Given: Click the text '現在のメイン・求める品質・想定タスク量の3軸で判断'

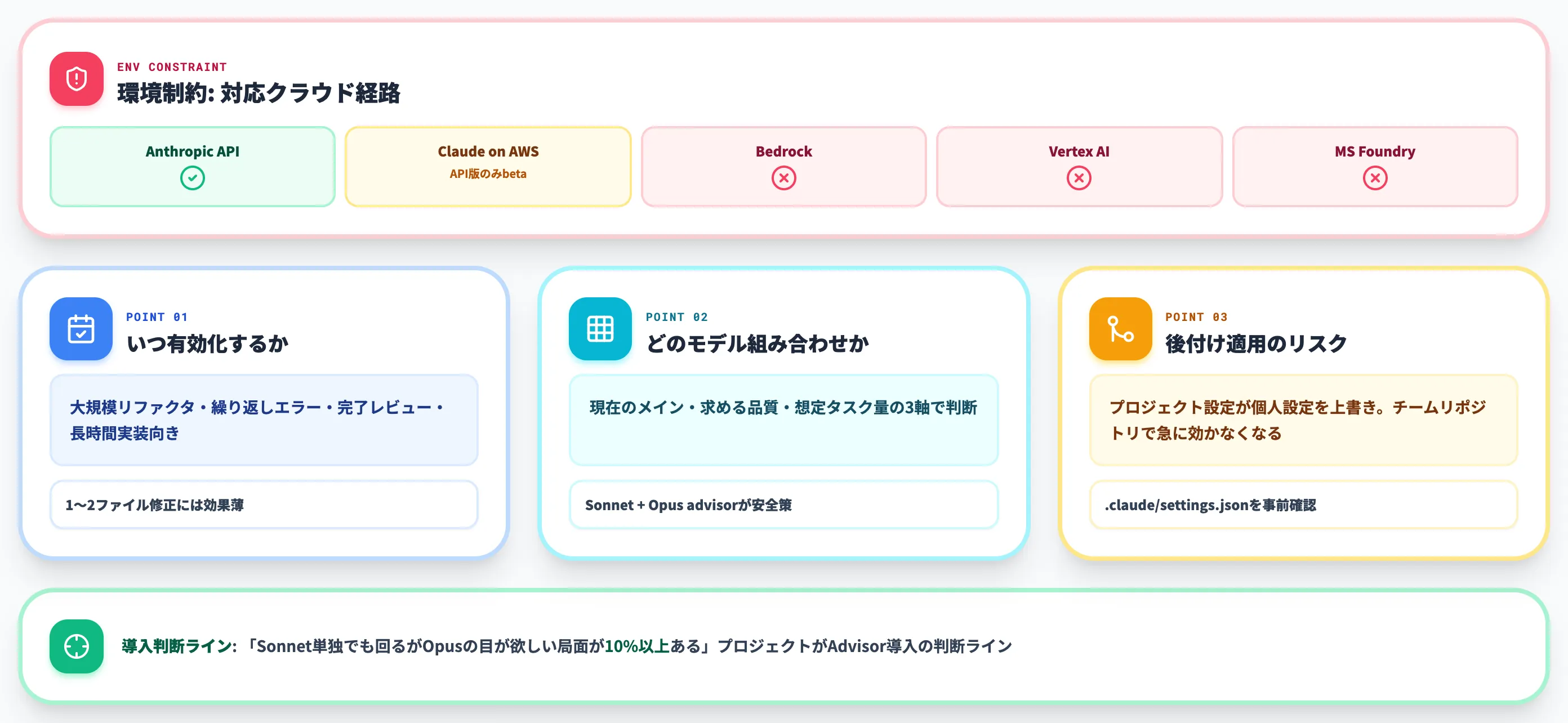Looking at the screenshot, I should pyautogui.click(x=783, y=407).
